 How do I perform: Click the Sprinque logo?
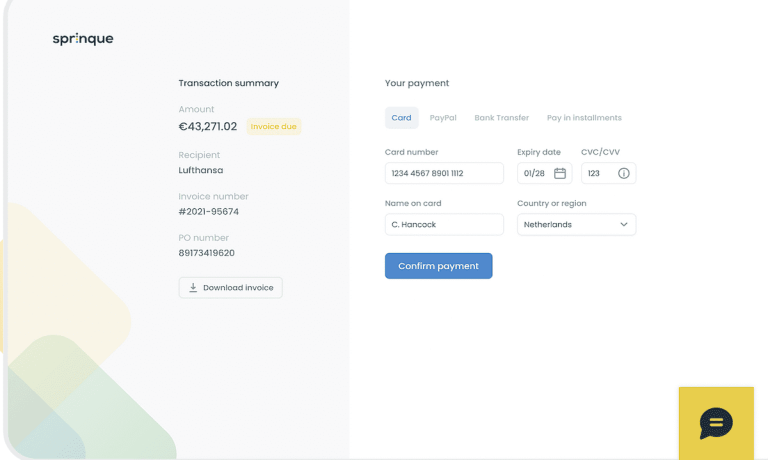pyautogui.click(x=83, y=39)
